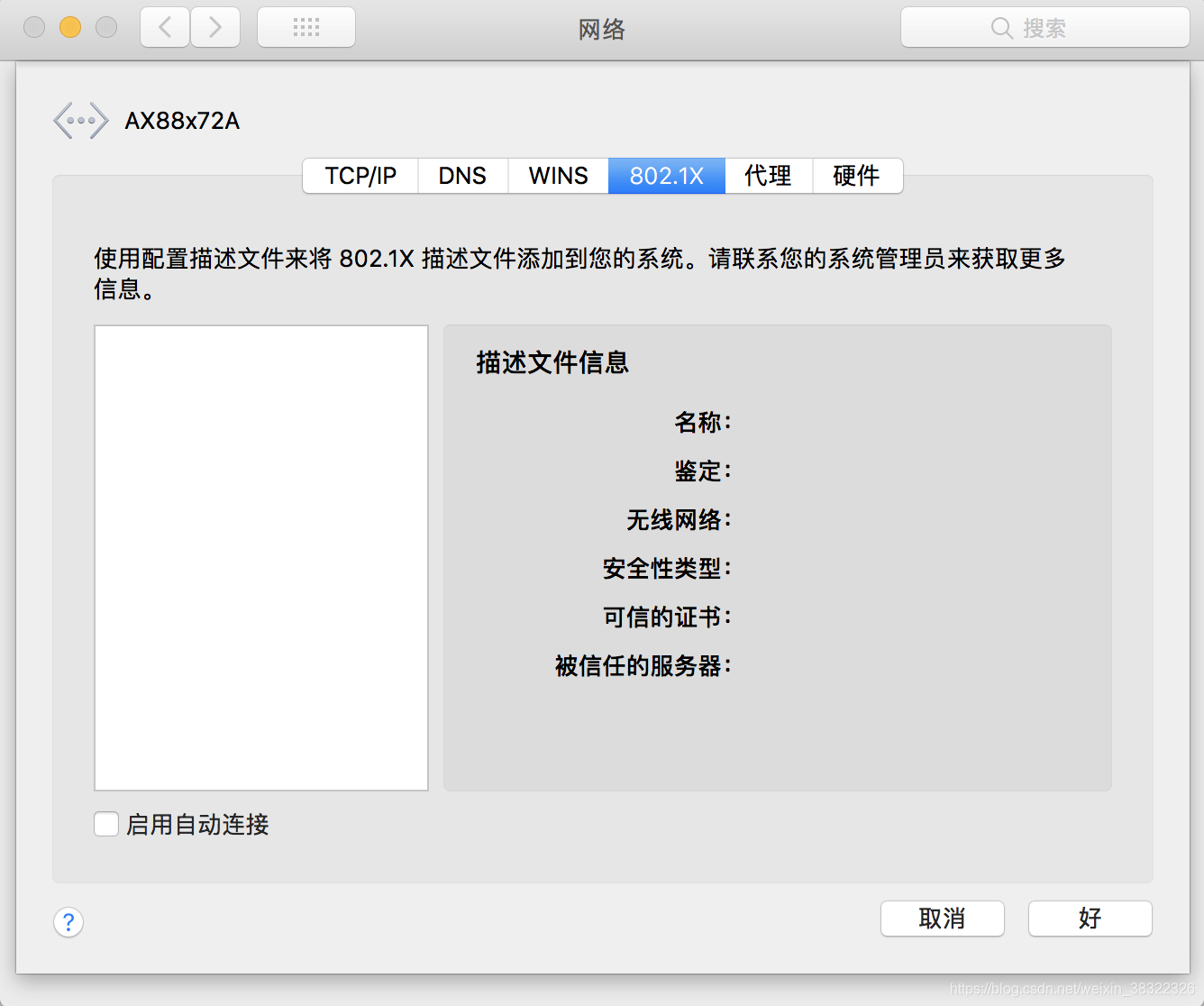Minimize the window with the yellow button
Image resolution: width=1204 pixels, height=1006 pixels.
click(x=70, y=27)
